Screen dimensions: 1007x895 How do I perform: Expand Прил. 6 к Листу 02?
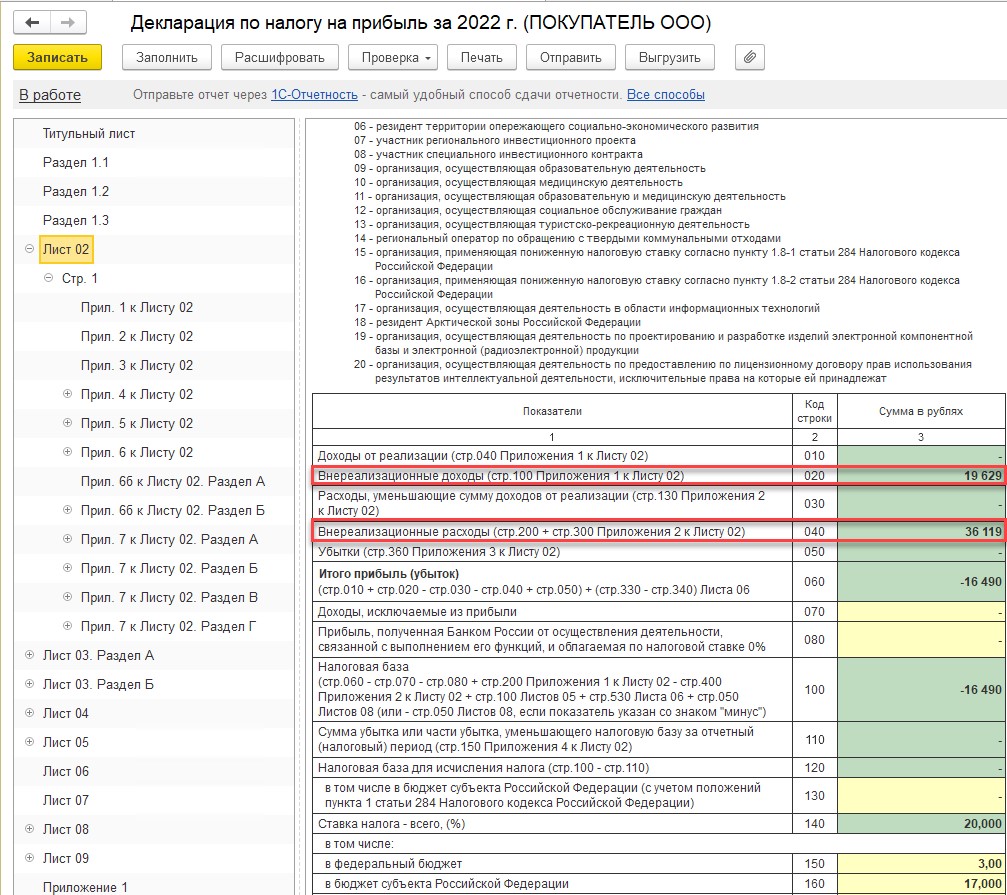point(67,451)
